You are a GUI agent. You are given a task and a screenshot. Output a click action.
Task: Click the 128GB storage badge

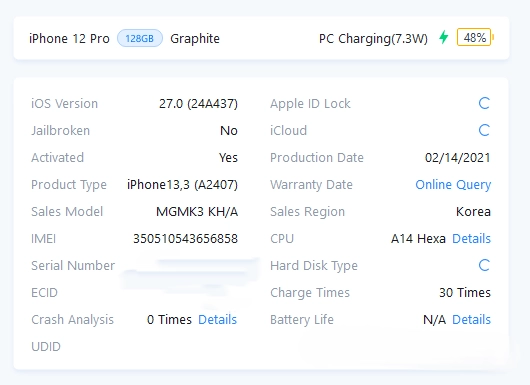tap(140, 38)
